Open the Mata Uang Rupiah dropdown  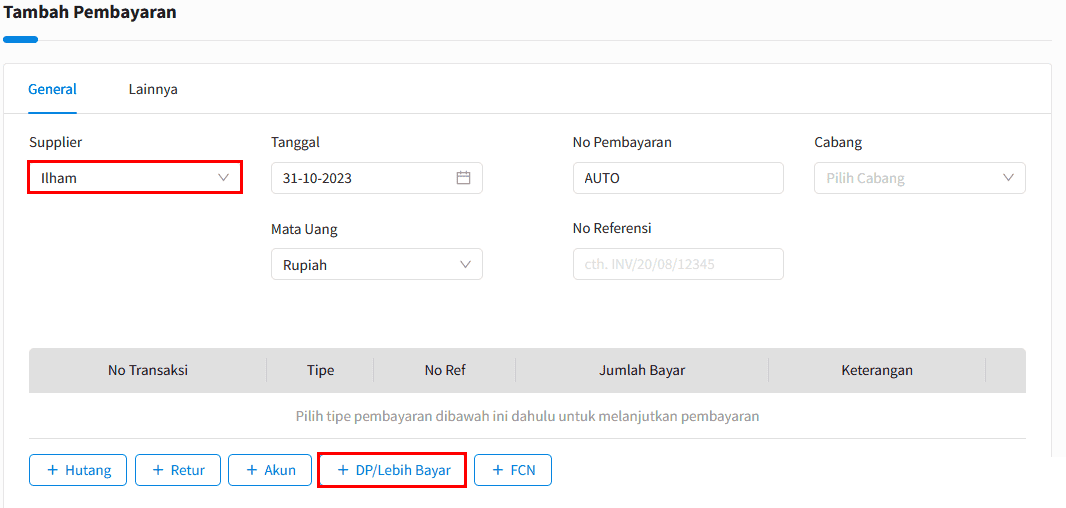pyautogui.click(x=377, y=264)
